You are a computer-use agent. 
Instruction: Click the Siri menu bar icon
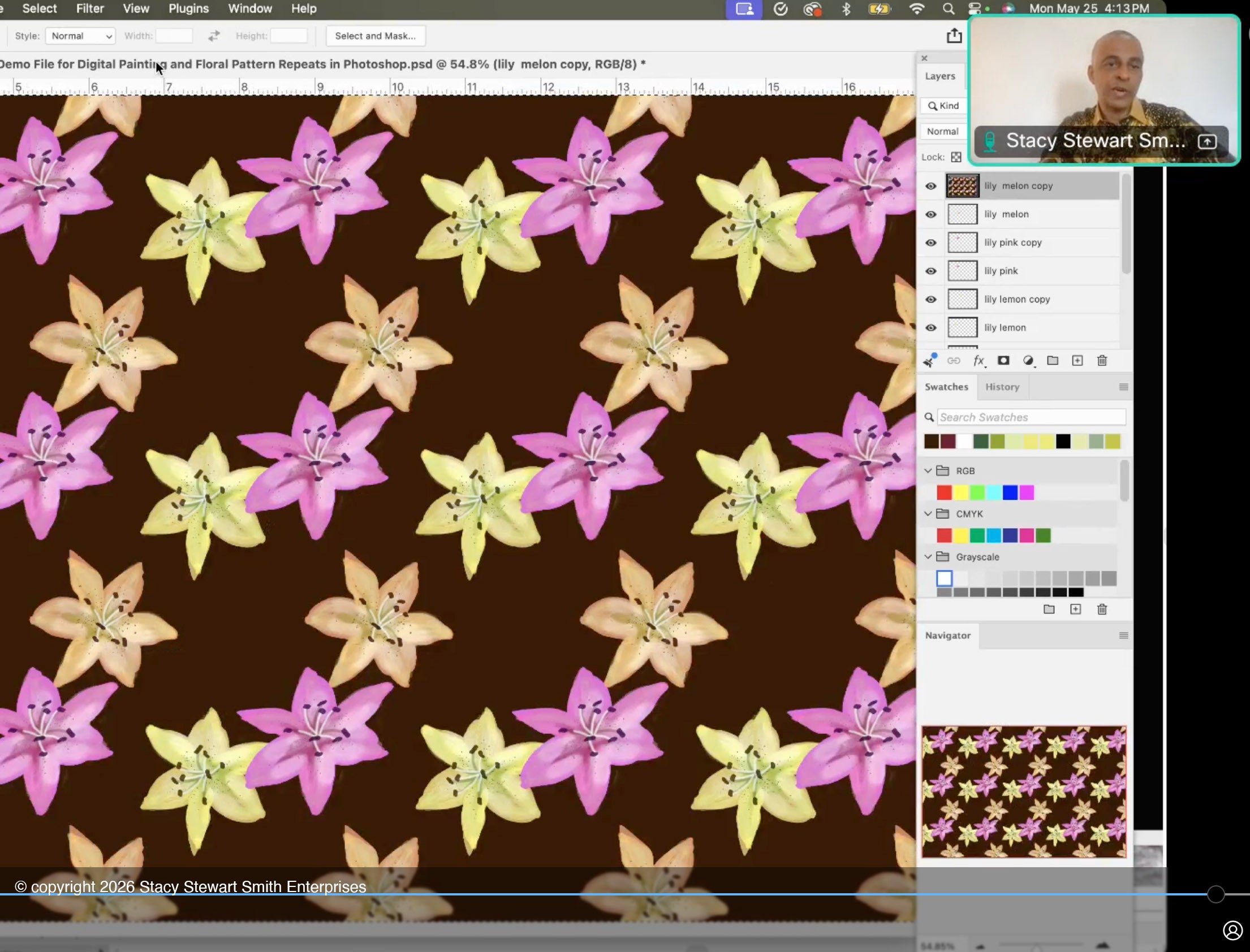click(x=1007, y=8)
